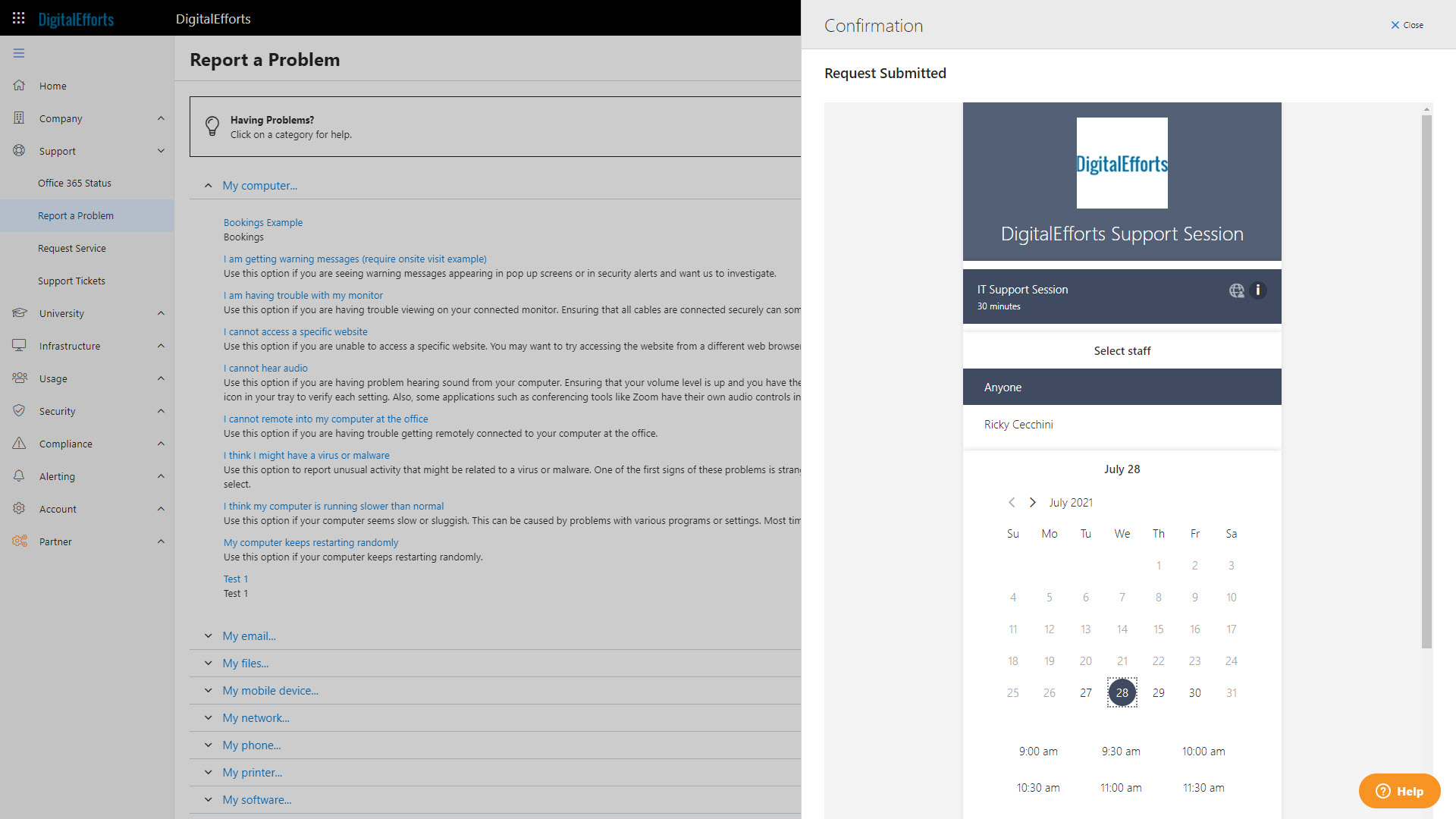Open 'I cannot hear audio' link
This screenshot has height=819, width=1456.
click(x=265, y=368)
